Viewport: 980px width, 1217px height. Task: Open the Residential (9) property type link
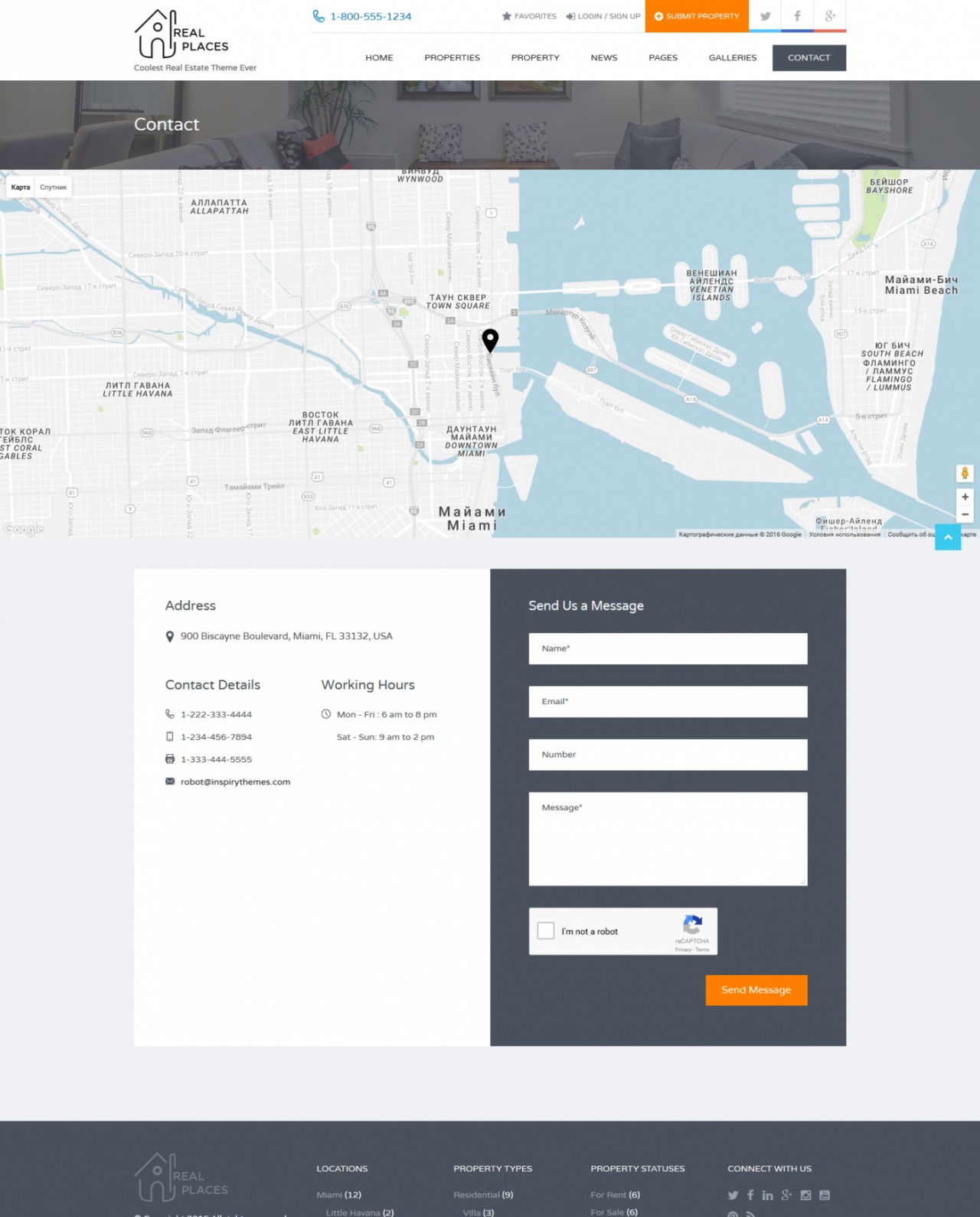click(x=483, y=1195)
